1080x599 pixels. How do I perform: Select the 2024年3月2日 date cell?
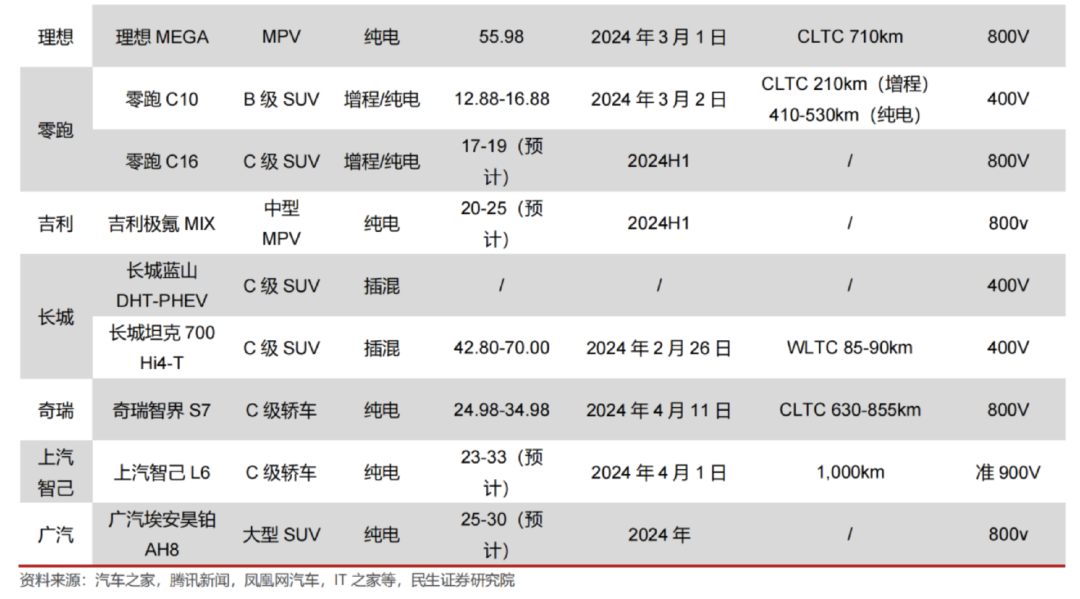[x=658, y=99]
